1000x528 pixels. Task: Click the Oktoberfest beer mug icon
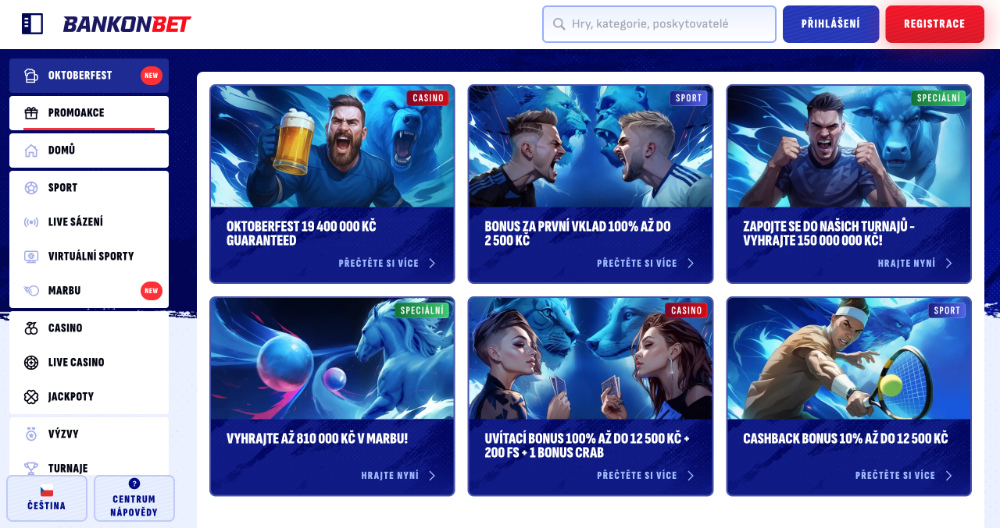tap(31, 75)
